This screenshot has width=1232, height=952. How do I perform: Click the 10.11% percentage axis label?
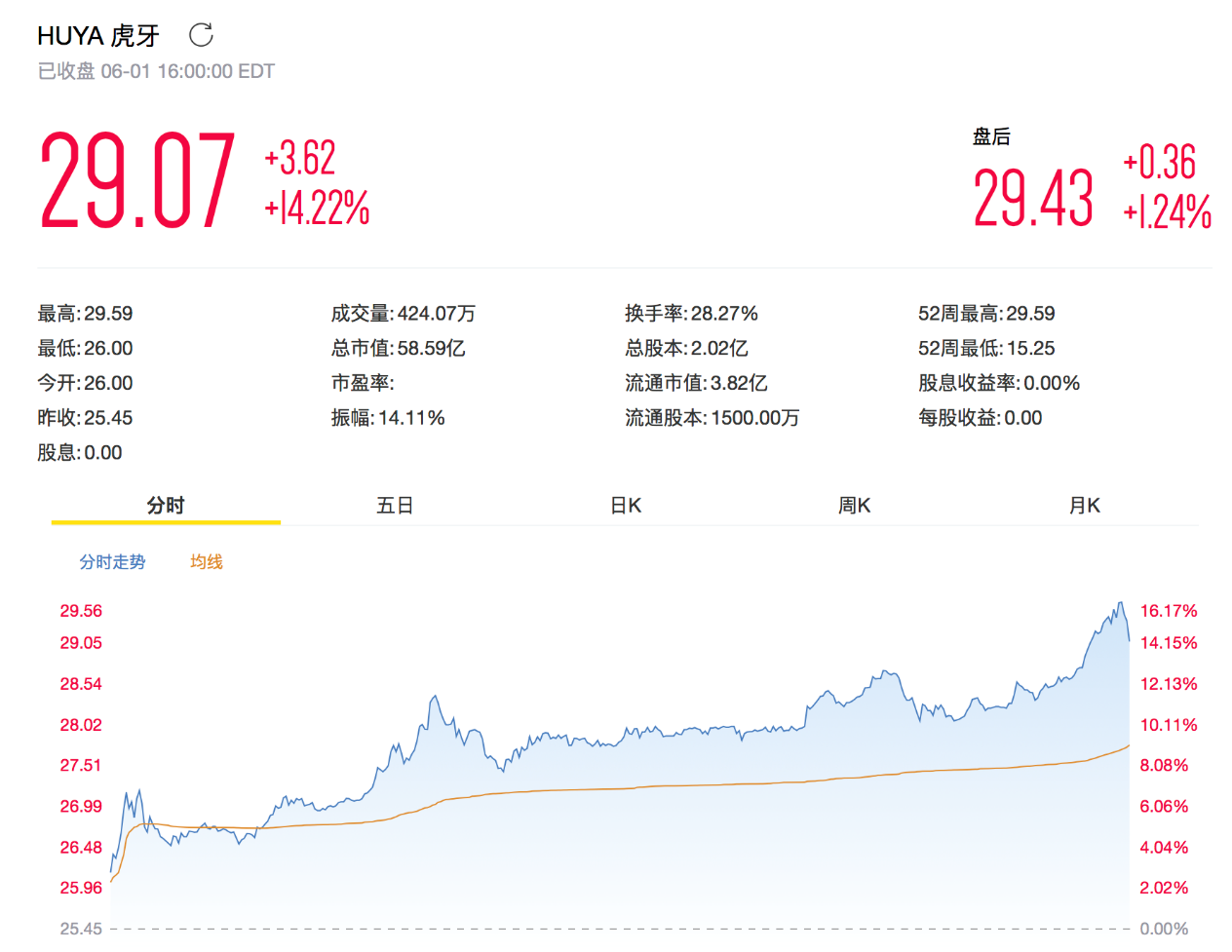pos(1169,725)
